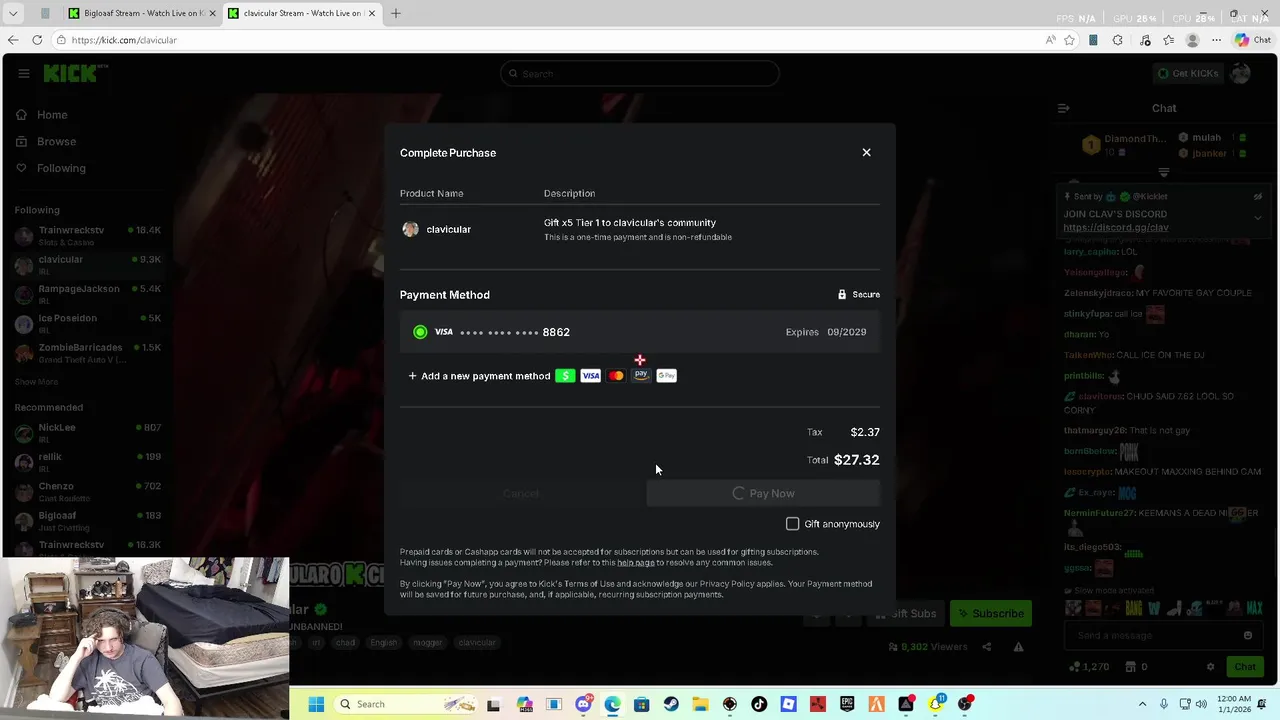The image size is (1280, 720).
Task: Open TikTok from the taskbar
Action: point(759,704)
